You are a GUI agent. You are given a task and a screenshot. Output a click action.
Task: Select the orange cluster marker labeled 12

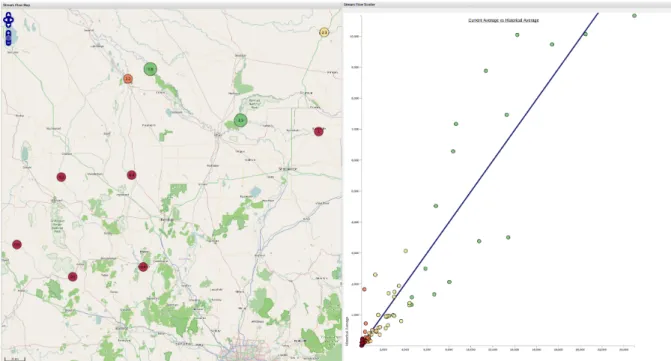click(128, 79)
